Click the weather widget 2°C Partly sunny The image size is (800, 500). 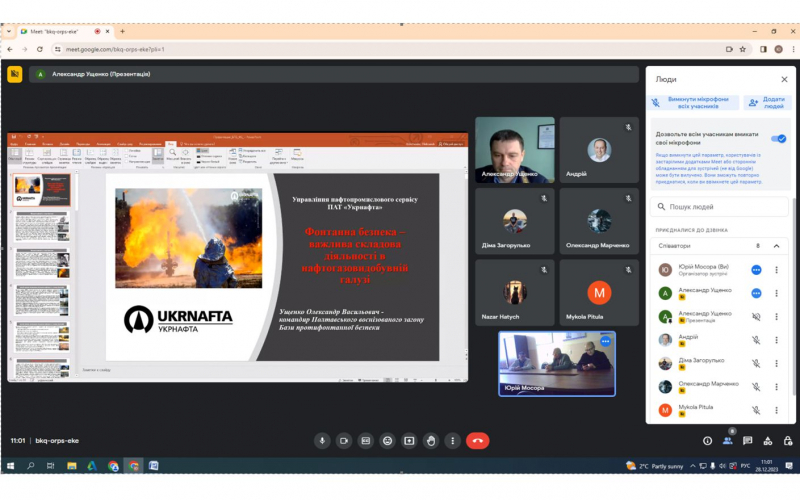tap(655, 466)
